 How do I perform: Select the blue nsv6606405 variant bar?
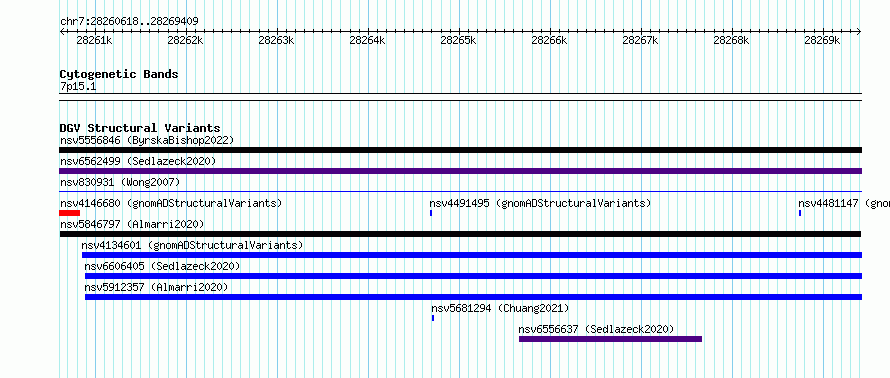tap(473, 276)
